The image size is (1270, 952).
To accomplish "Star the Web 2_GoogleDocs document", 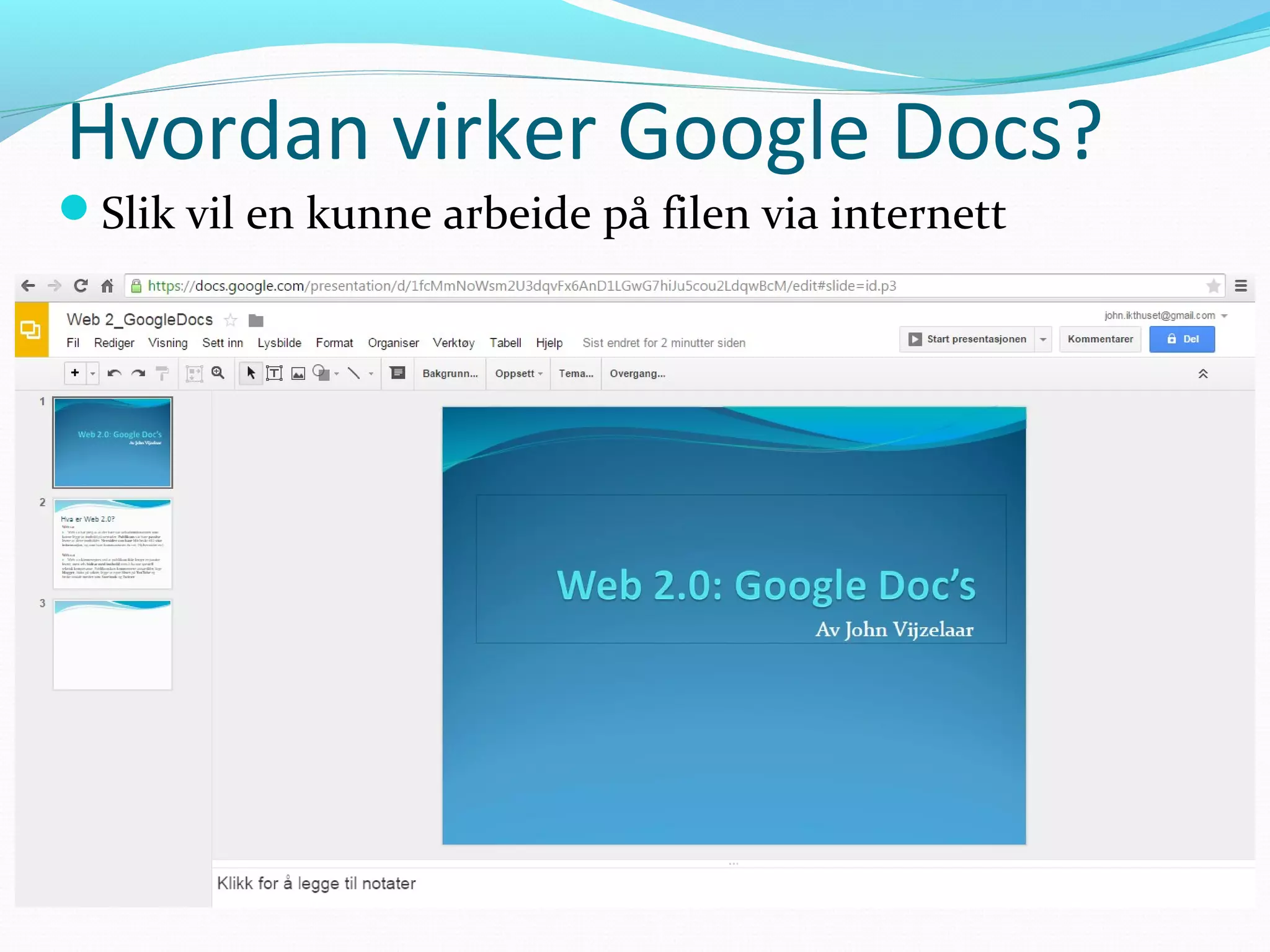I will pyautogui.click(x=231, y=320).
